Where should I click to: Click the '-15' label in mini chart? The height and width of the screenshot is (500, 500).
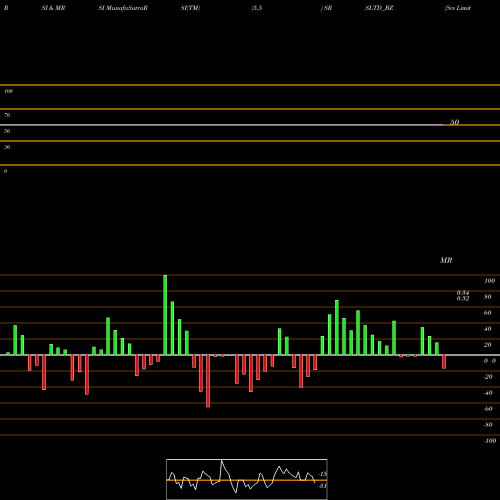point(323,474)
